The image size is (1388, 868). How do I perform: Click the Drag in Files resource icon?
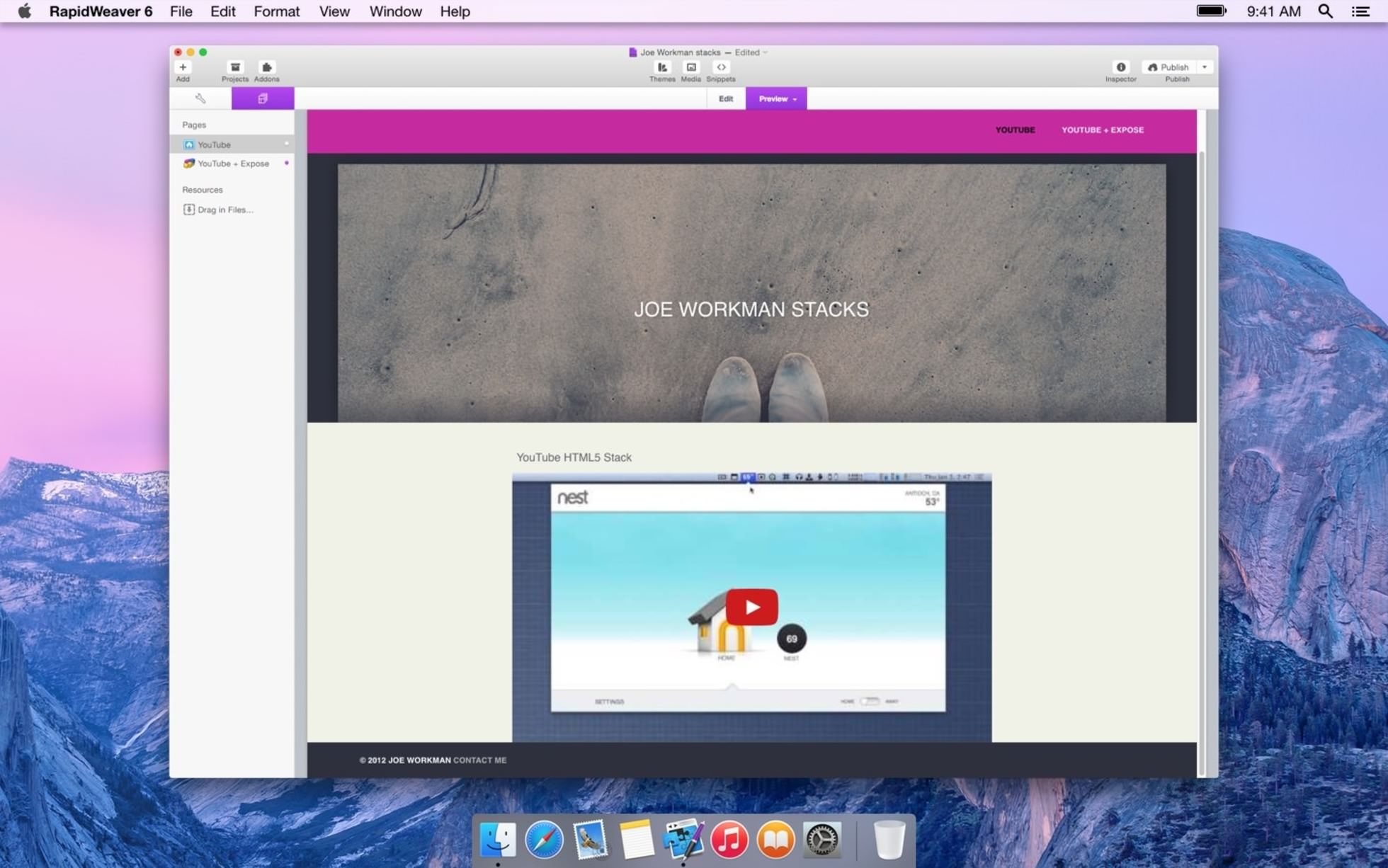[188, 210]
